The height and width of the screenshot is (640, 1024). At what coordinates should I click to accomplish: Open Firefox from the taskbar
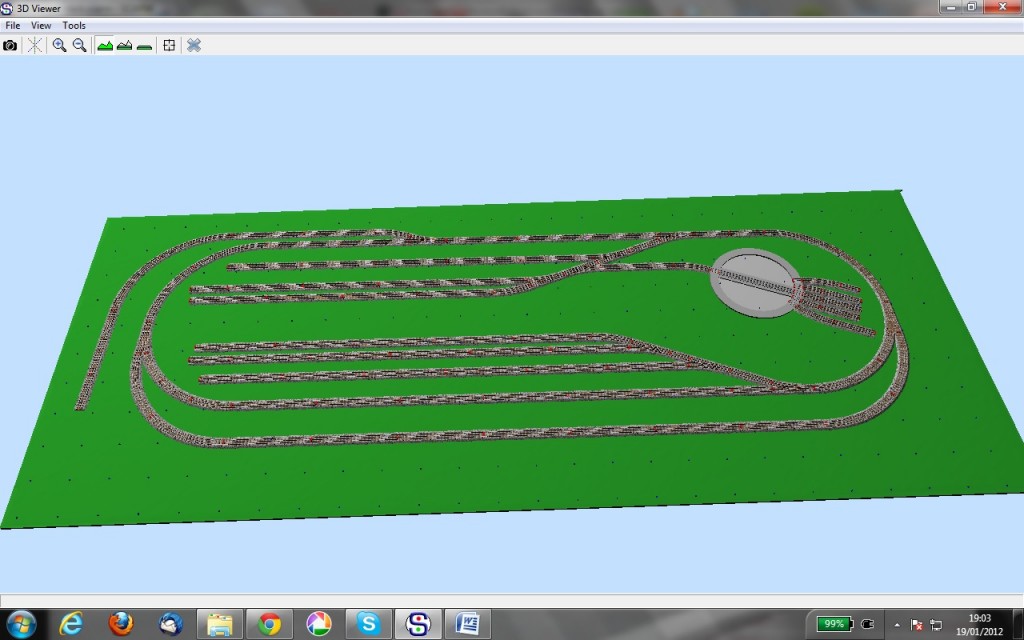pyautogui.click(x=120, y=623)
